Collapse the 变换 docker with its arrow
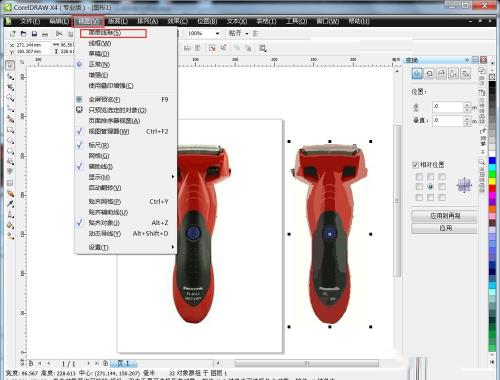The width and height of the screenshot is (500, 380). 467,60
